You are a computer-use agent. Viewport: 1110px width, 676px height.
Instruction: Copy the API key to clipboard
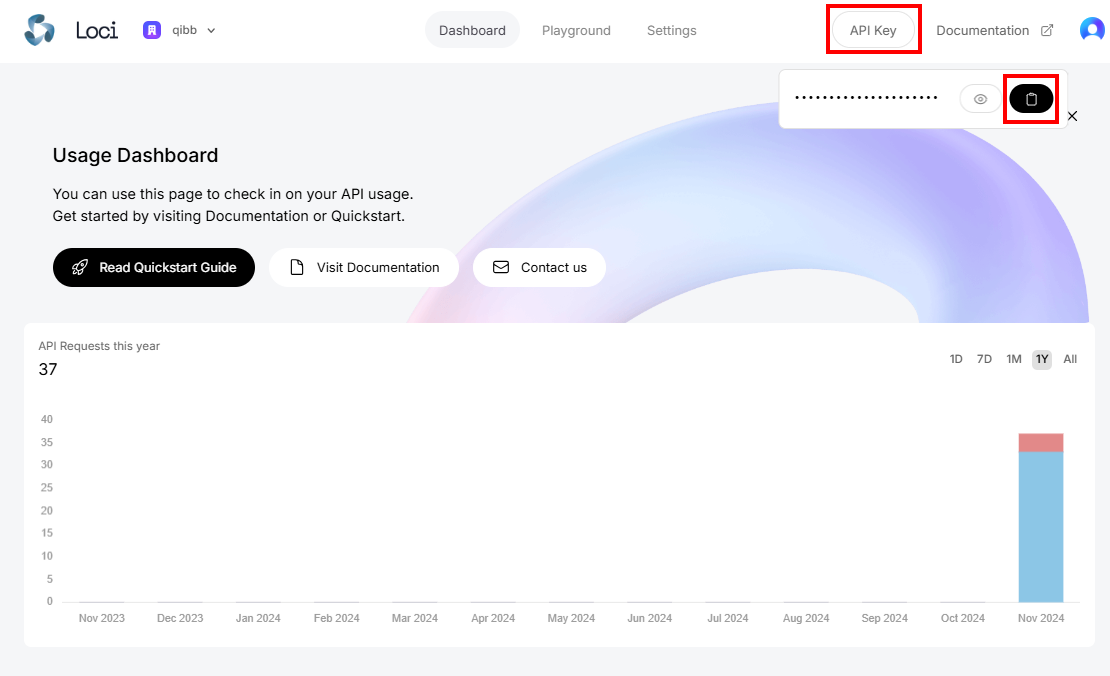[1031, 99]
